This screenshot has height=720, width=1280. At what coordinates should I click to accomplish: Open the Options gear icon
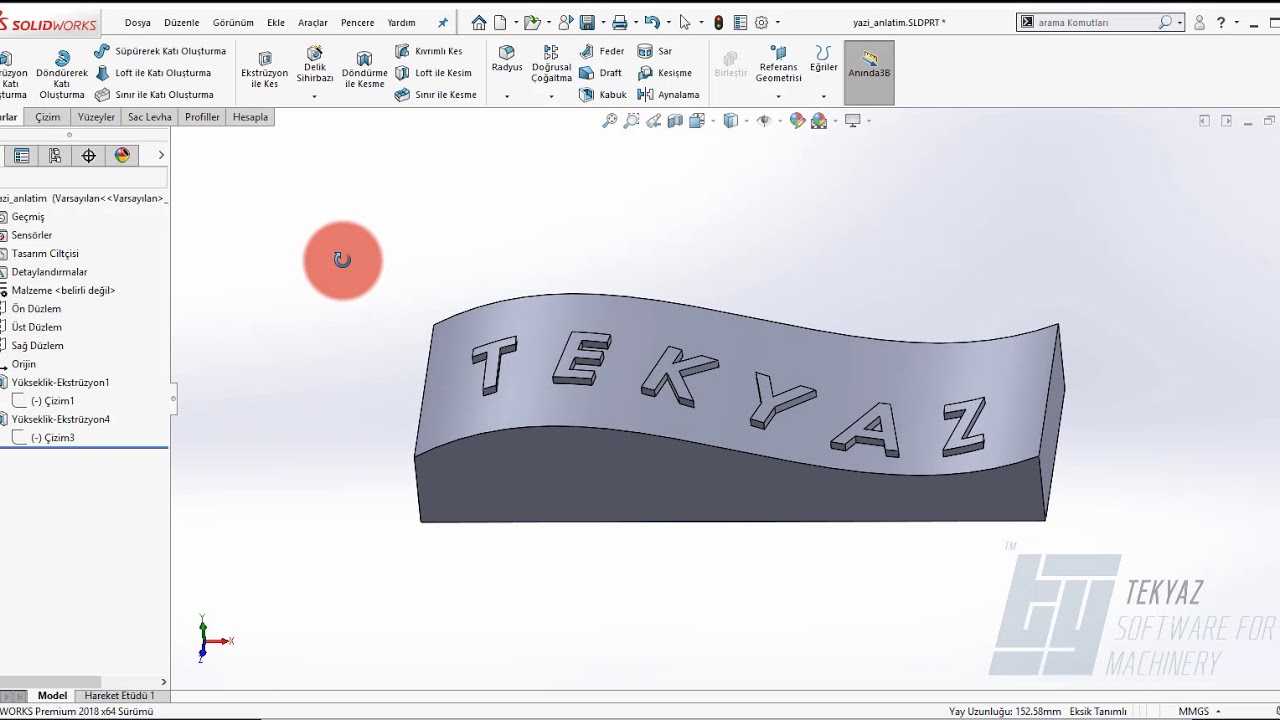(761, 22)
